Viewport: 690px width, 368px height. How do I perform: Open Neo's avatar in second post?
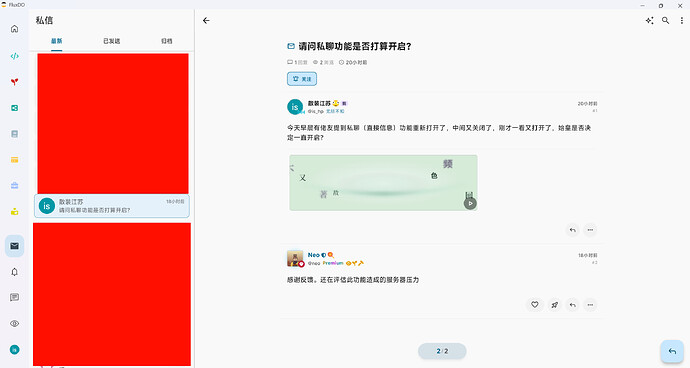(x=295, y=259)
